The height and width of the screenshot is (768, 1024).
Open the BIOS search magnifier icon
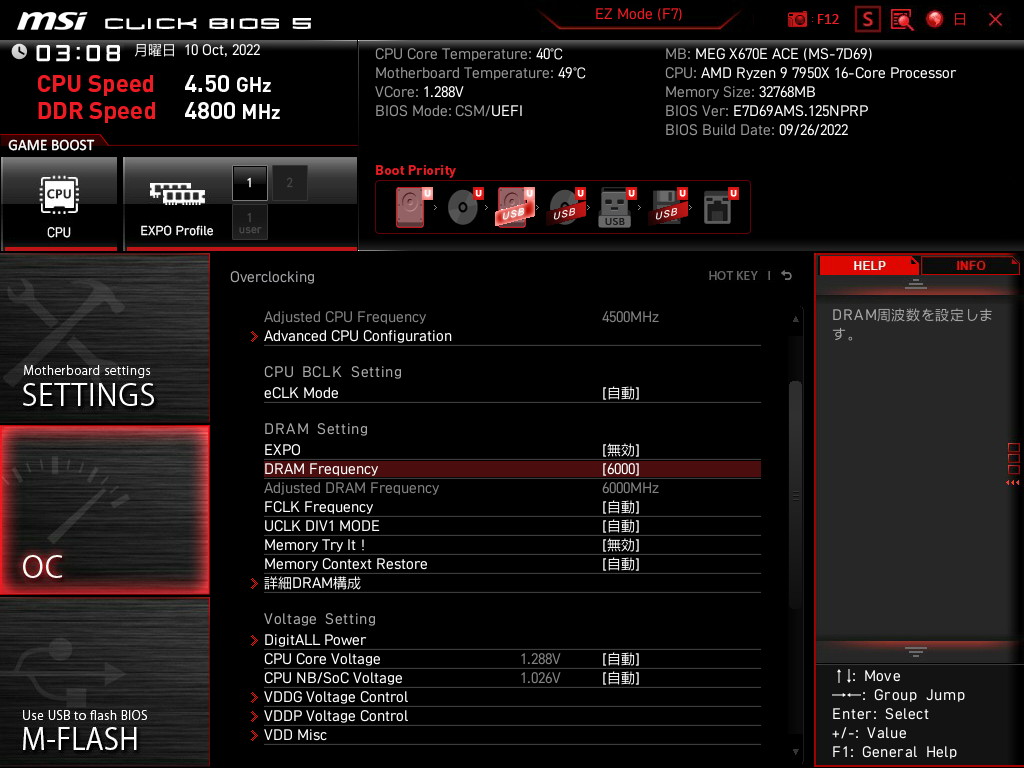pyautogui.click(x=902, y=20)
